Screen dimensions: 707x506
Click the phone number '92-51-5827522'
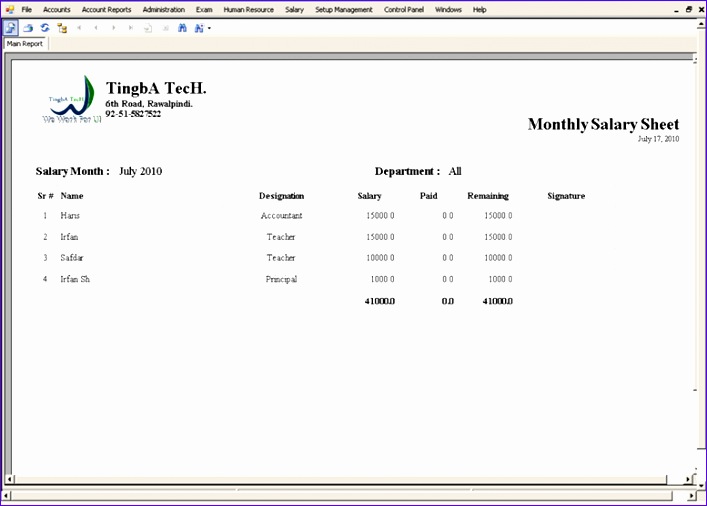[133, 114]
